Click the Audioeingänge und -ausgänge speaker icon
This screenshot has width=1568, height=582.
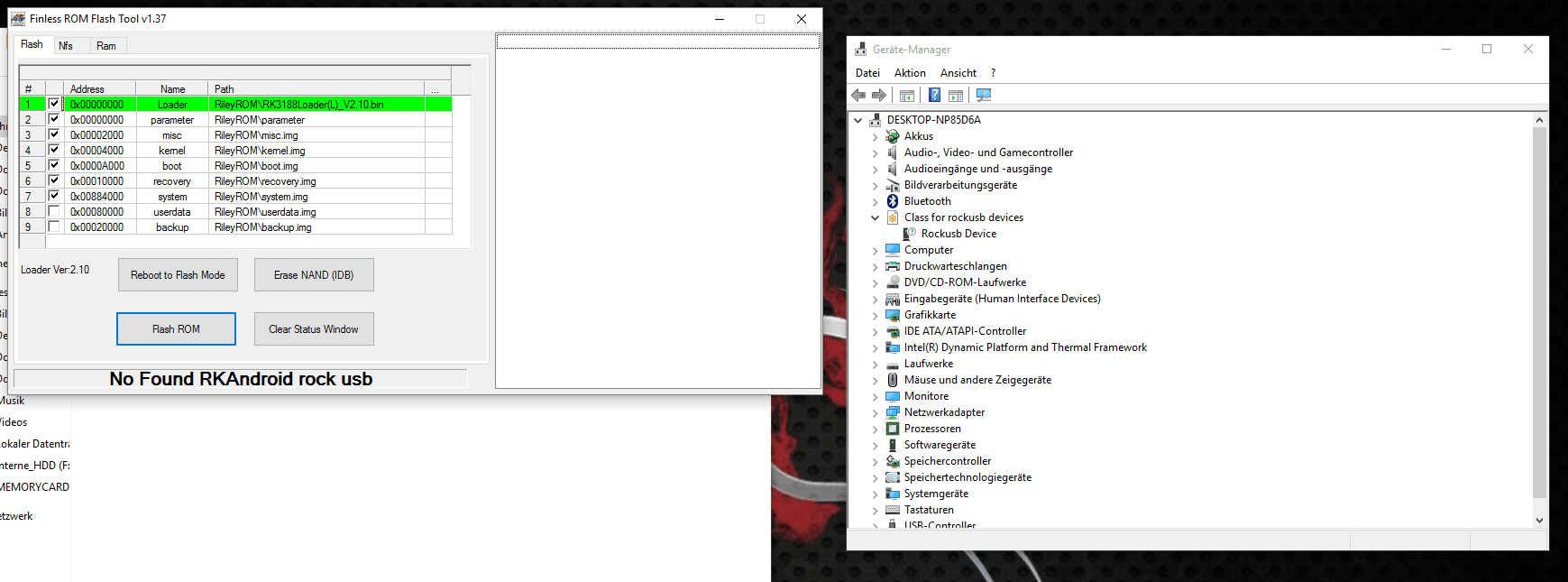coord(893,169)
